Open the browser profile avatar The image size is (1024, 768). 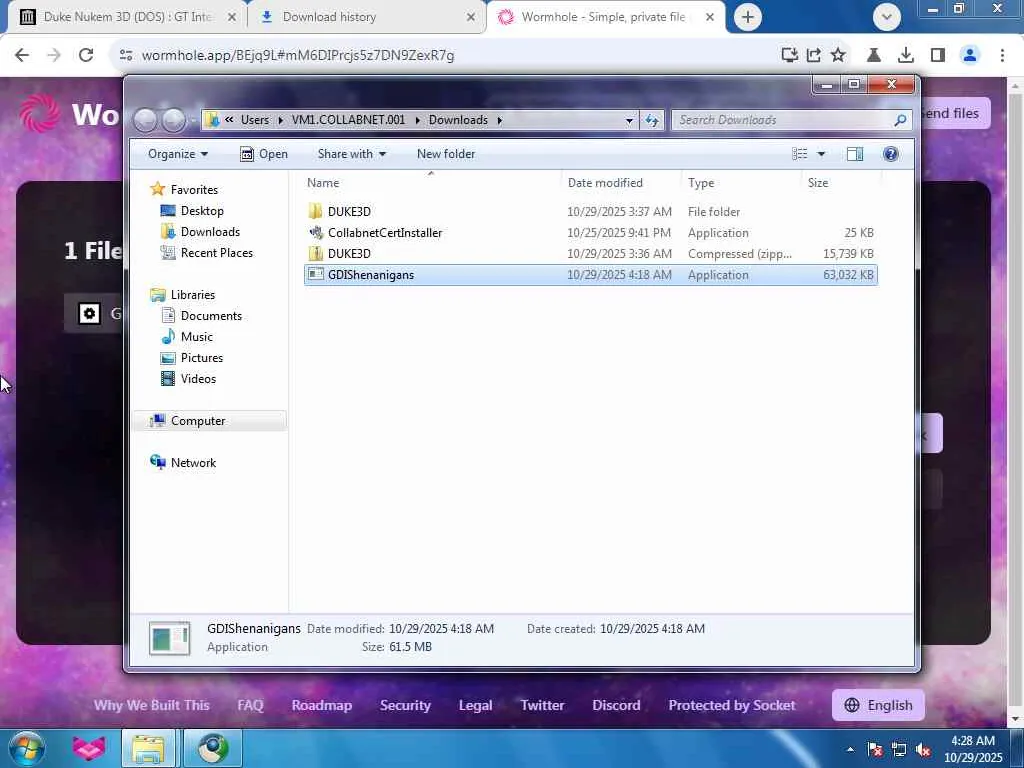point(970,56)
